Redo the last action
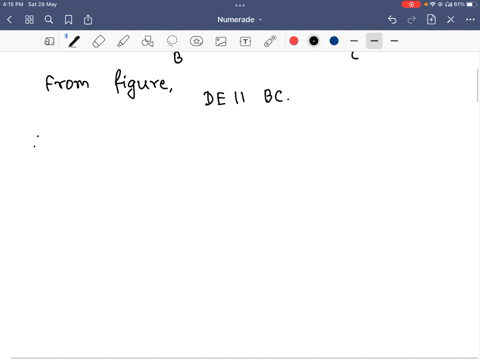The image size is (480, 360). 412,20
